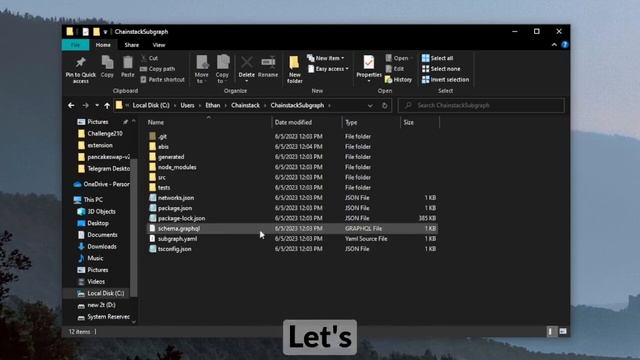Viewport: 640px width, 360px height.
Task: Click Users in the address path
Action: (x=187, y=105)
